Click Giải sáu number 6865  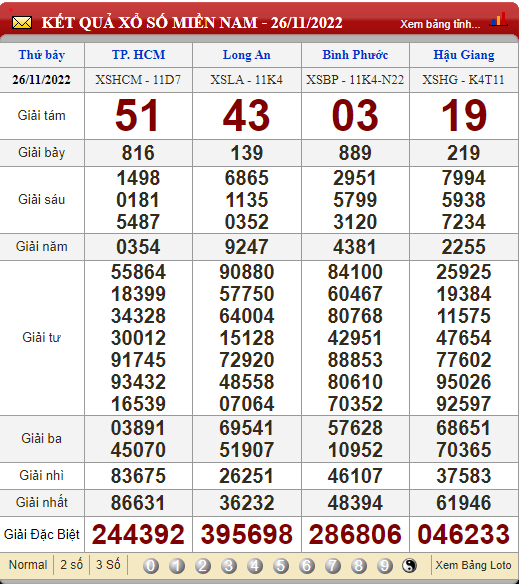pyautogui.click(x=247, y=178)
